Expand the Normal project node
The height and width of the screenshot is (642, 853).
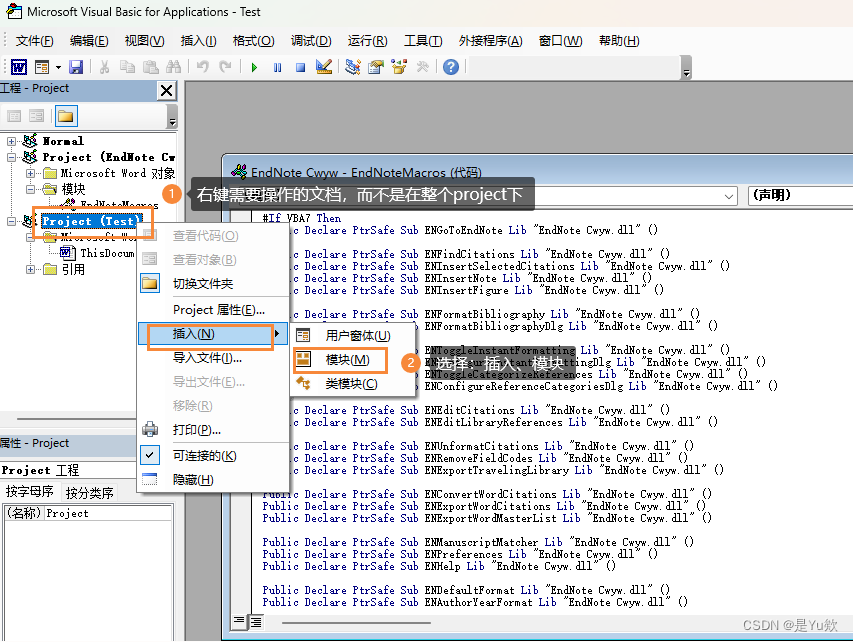click(11, 141)
